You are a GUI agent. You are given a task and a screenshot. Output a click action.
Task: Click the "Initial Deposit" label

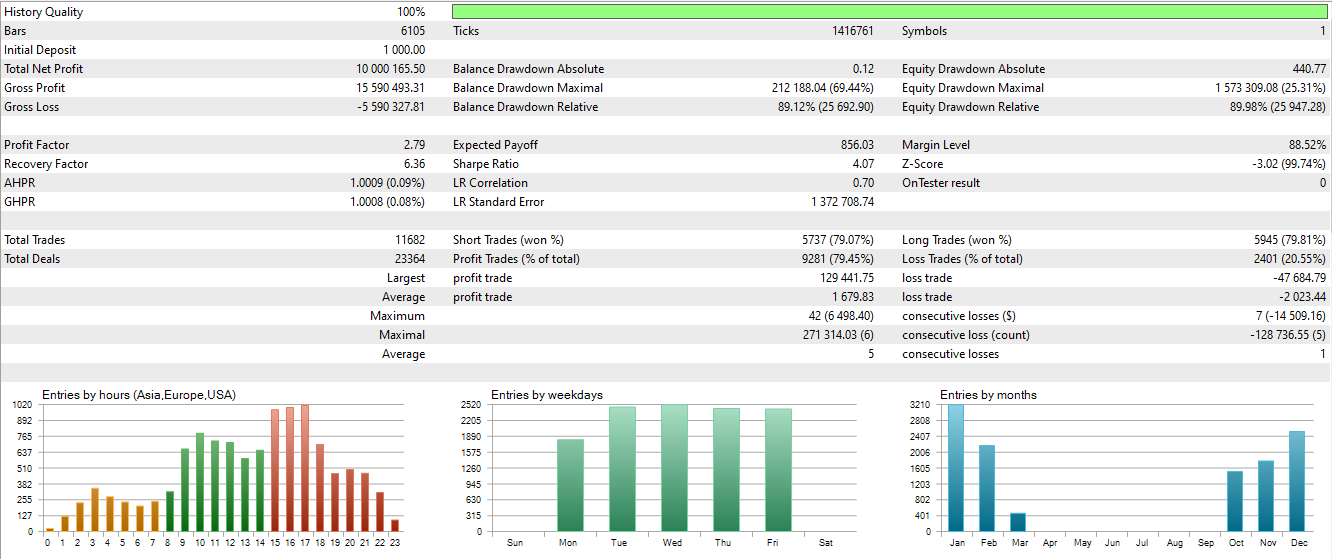pos(40,50)
